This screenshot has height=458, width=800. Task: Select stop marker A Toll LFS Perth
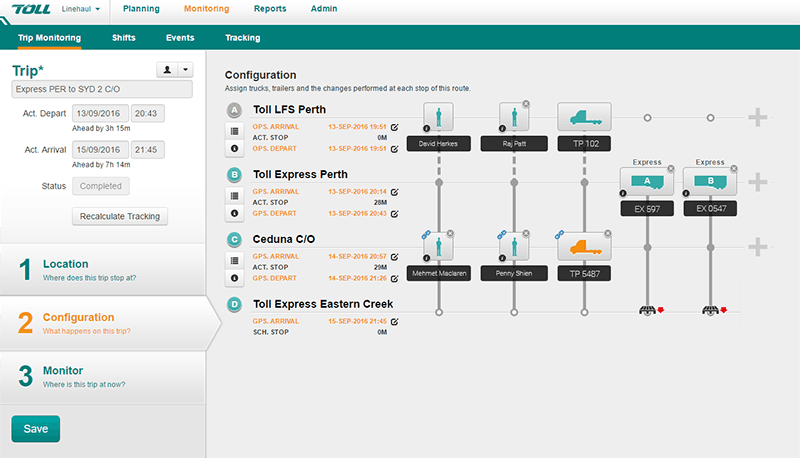234,110
